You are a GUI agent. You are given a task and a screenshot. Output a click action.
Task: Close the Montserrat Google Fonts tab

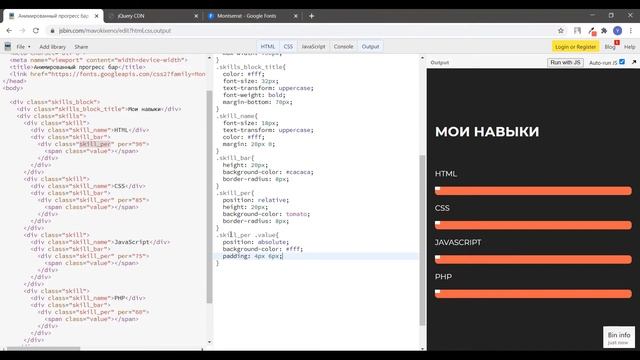coord(296,16)
